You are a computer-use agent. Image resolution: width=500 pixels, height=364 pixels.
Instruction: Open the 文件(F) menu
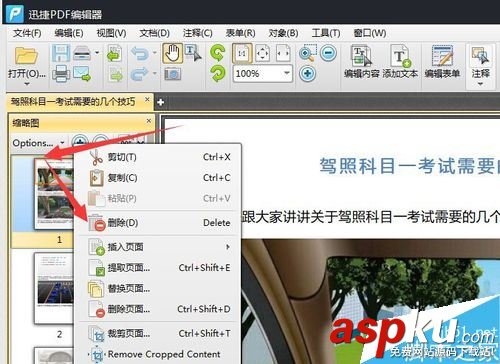27,33
